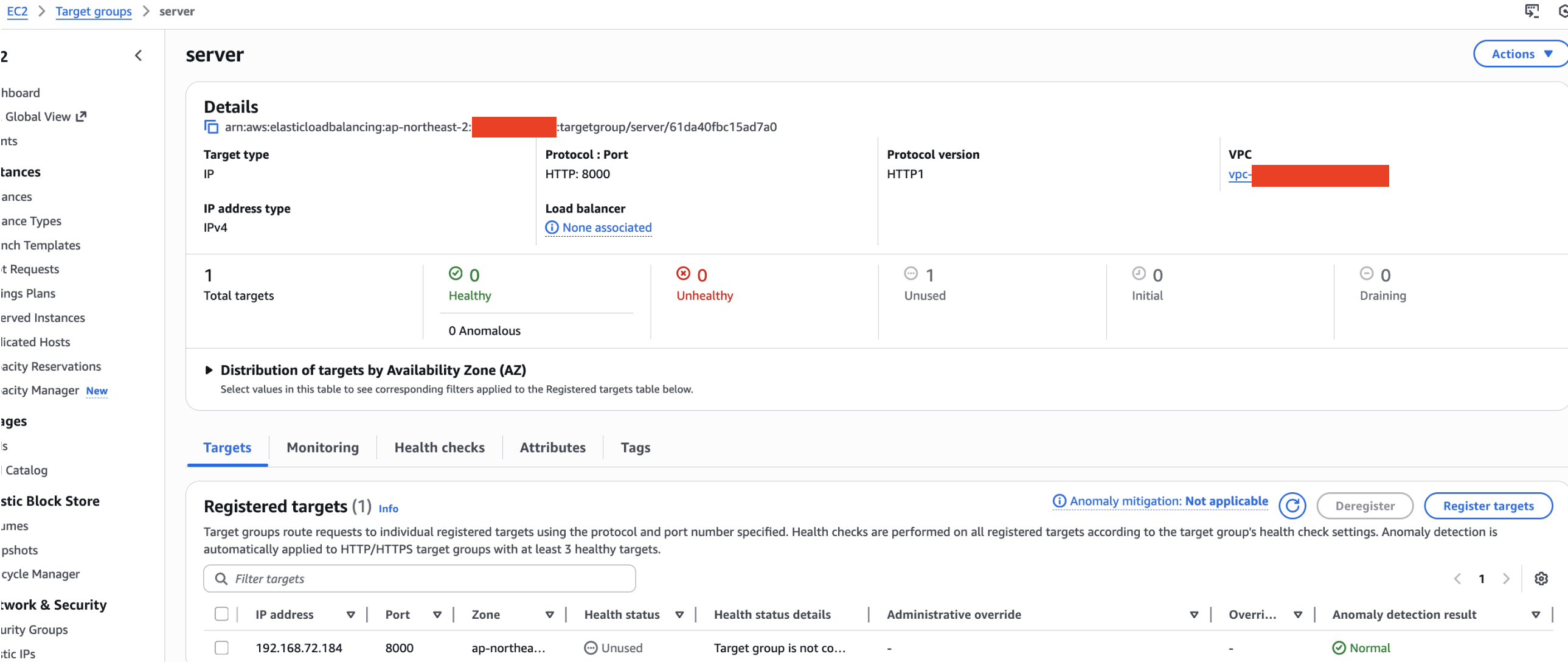
Task: Expand Distribution of targets by Availability Zone
Action: pyautogui.click(x=209, y=370)
